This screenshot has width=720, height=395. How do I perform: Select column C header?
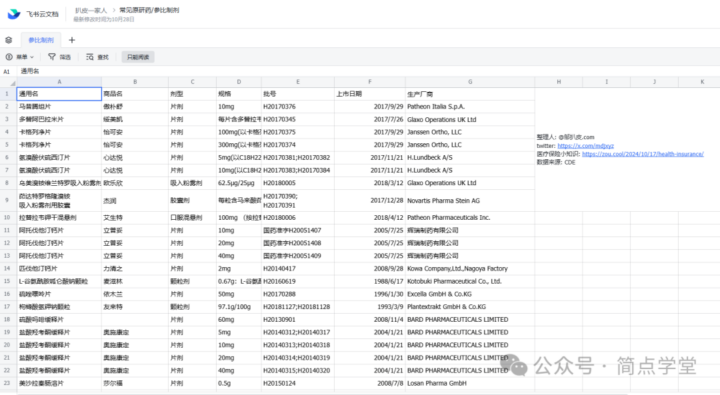click(x=192, y=82)
